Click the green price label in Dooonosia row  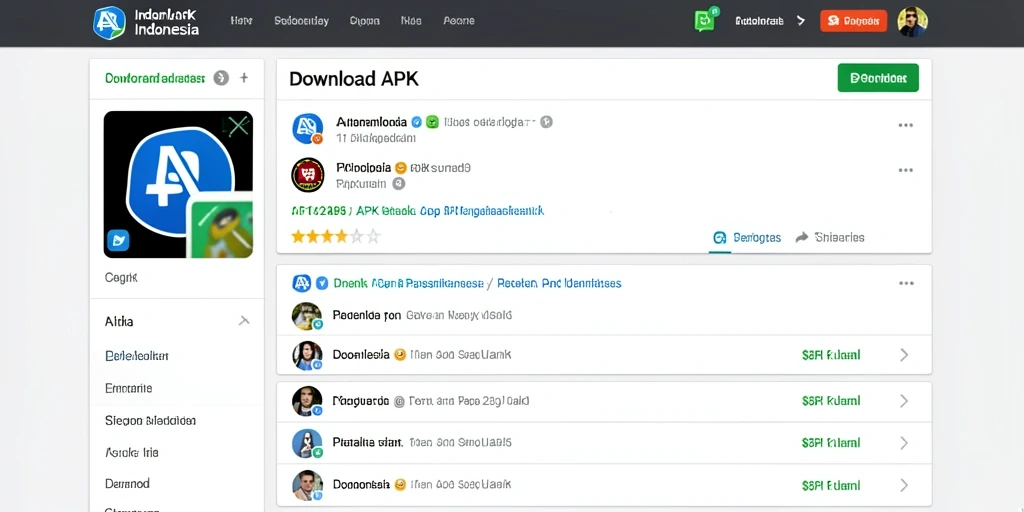click(x=831, y=485)
